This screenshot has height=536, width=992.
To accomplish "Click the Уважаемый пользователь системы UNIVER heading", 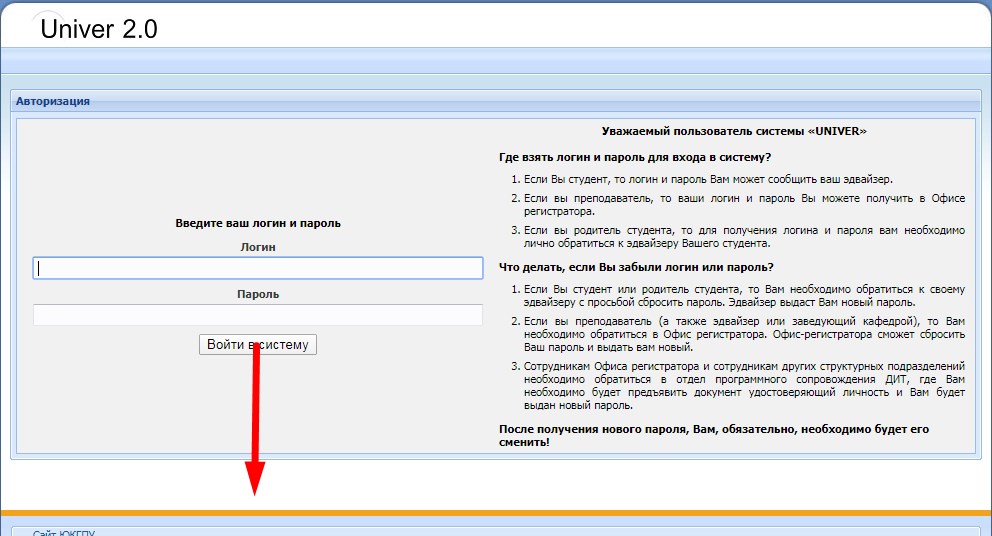I will (734, 131).
